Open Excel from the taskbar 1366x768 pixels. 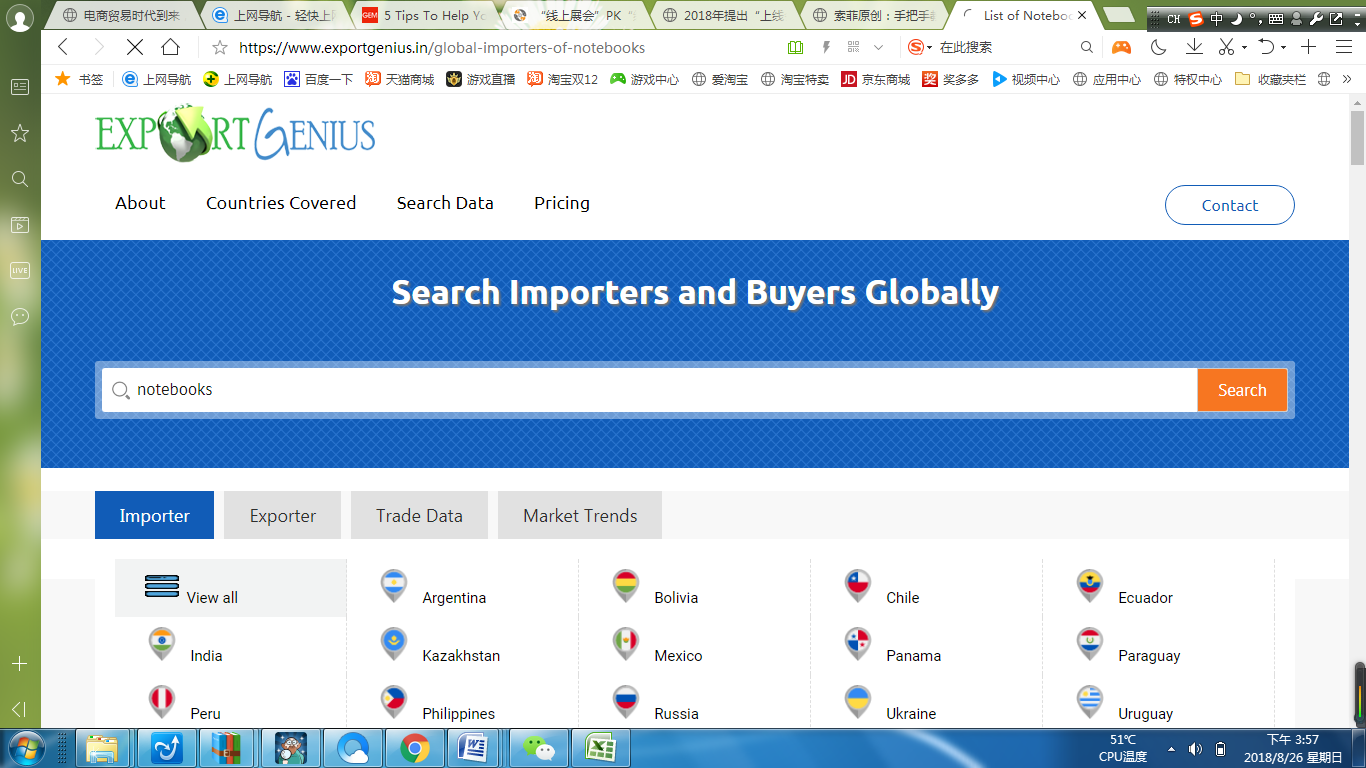tap(601, 748)
